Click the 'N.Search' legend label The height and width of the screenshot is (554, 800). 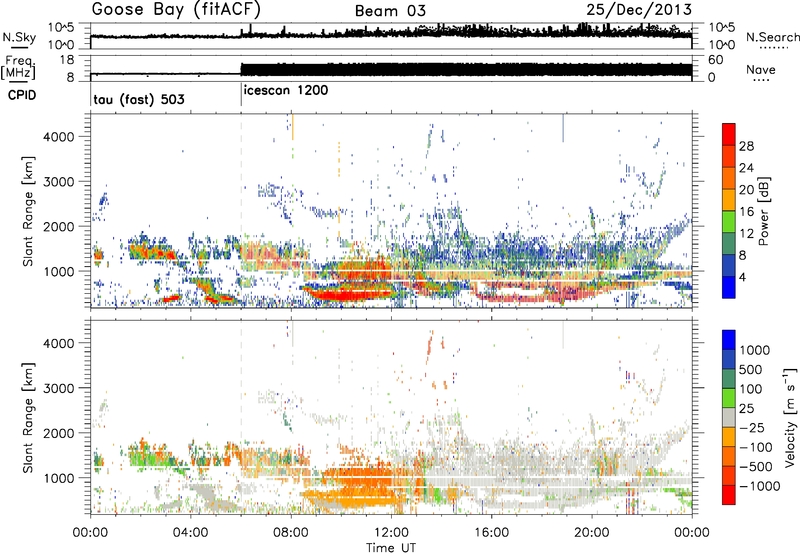click(772, 37)
